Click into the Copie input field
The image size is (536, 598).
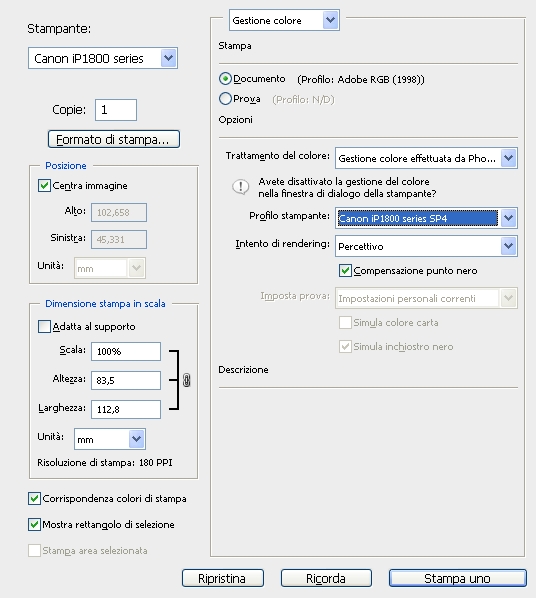pyautogui.click(x=116, y=110)
